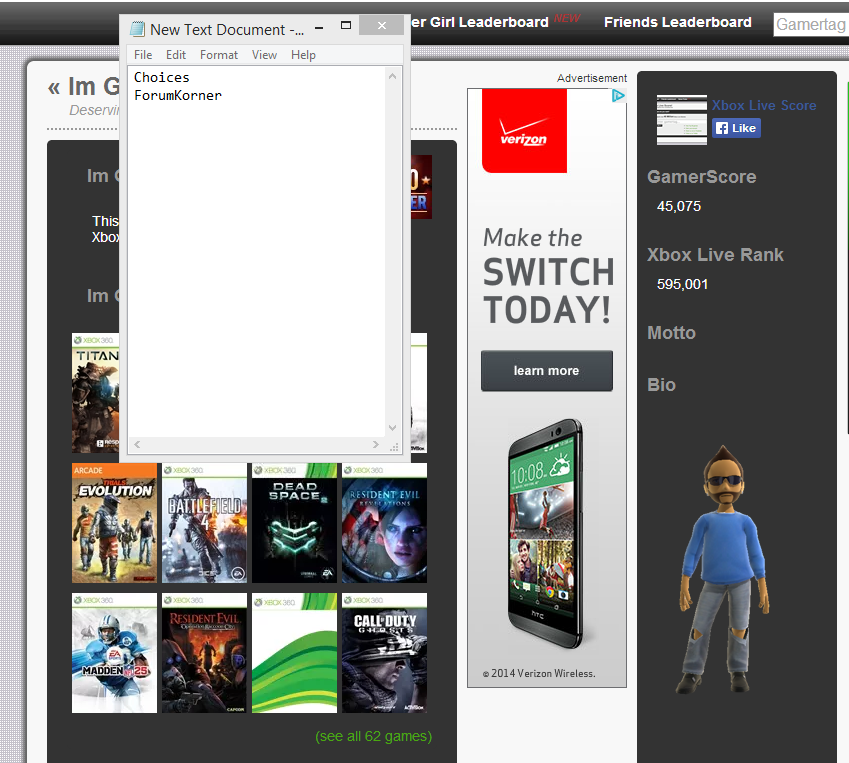Viewport: 849px width, 763px height.
Task: Click the AdChoices icon on the Verizon ad
Action: pos(618,96)
